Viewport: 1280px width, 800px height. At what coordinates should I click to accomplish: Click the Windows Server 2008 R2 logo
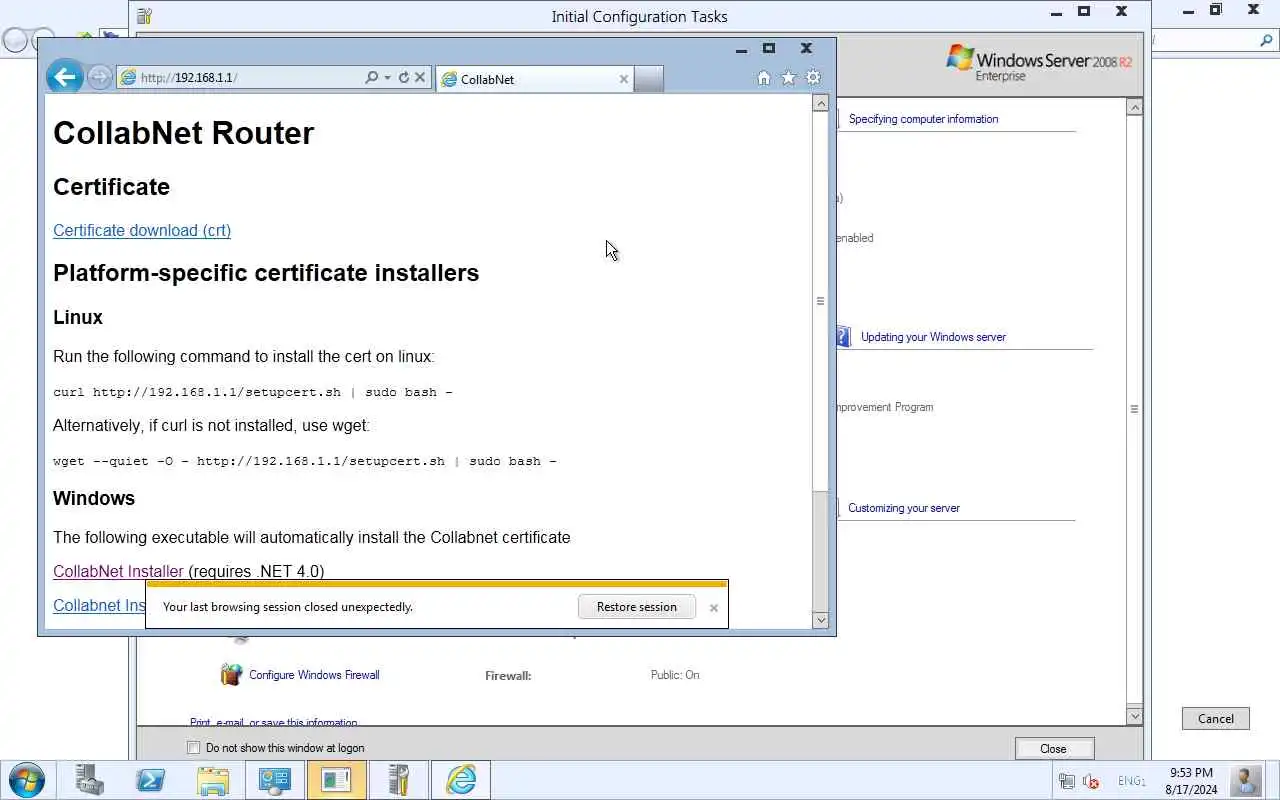(1039, 62)
